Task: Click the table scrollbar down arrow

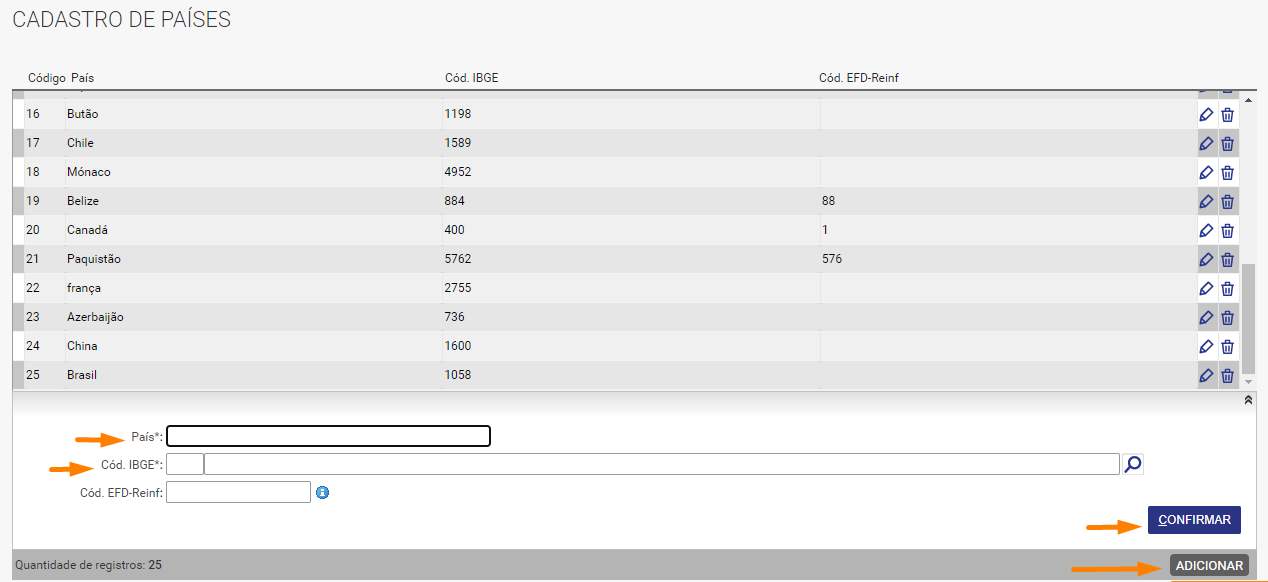Action: point(1248,381)
